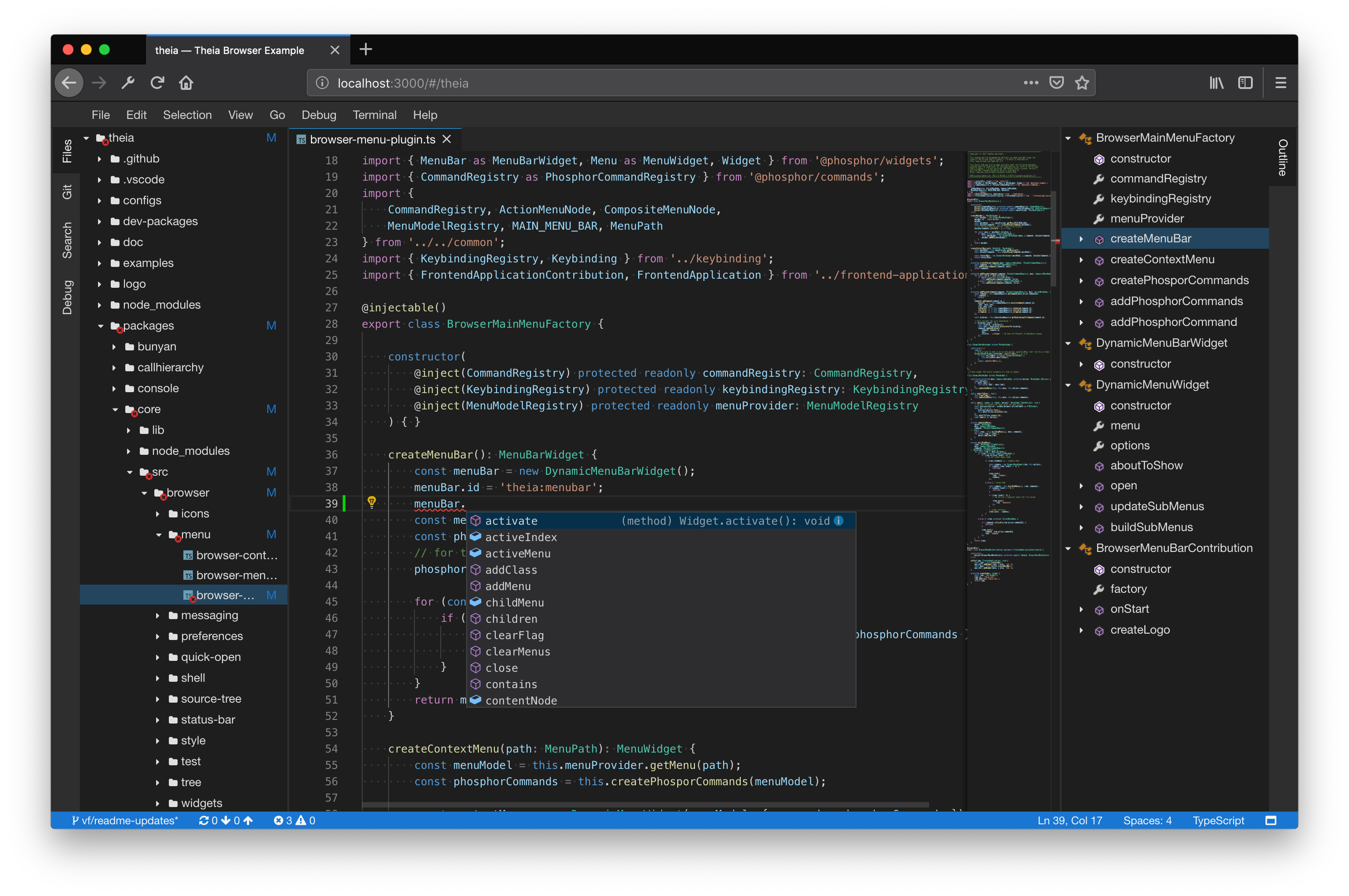Open the View menu
This screenshot has height=896, width=1349.
pos(240,115)
